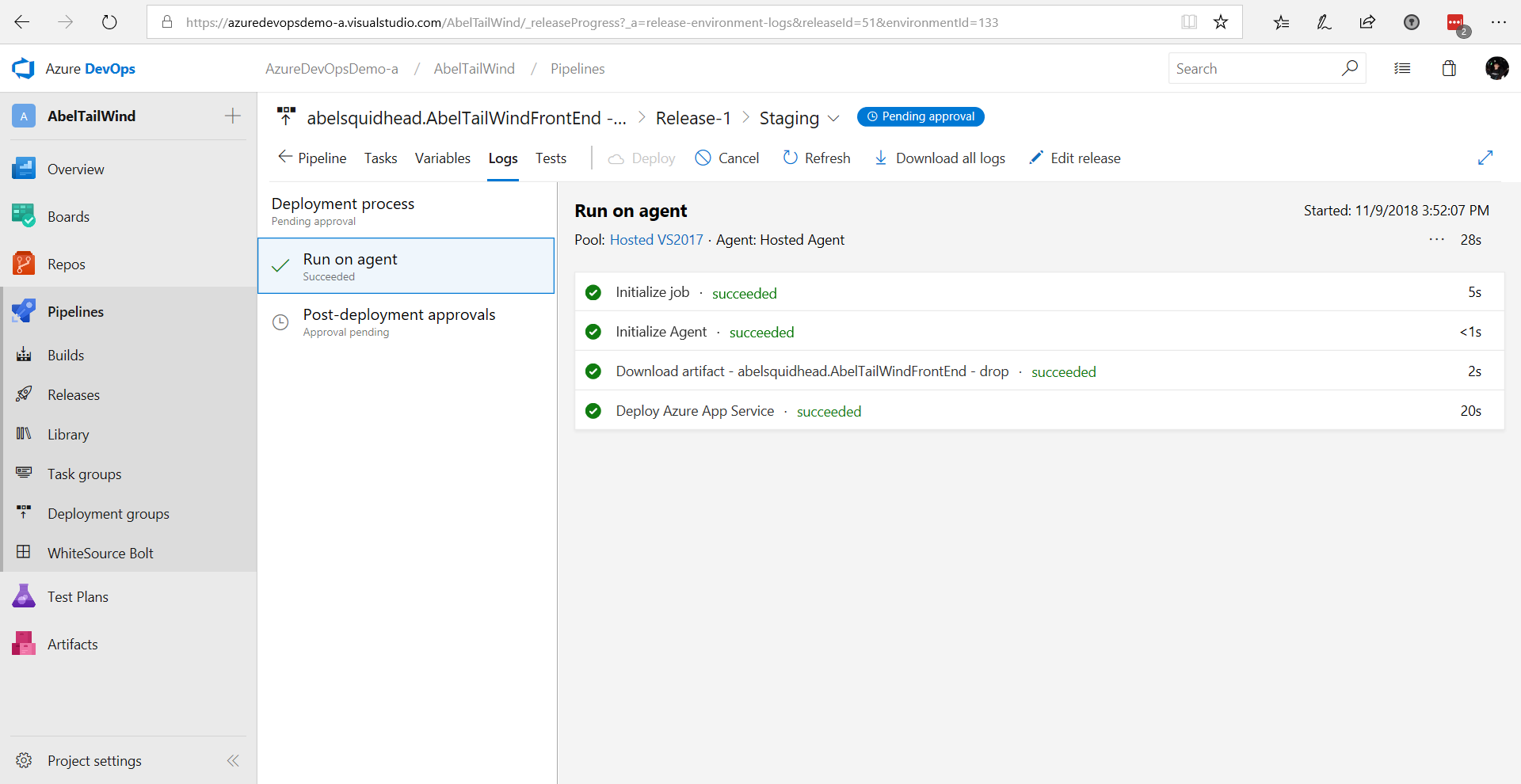Click the Deploy button
This screenshot has width=1521, height=784.
[642, 158]
